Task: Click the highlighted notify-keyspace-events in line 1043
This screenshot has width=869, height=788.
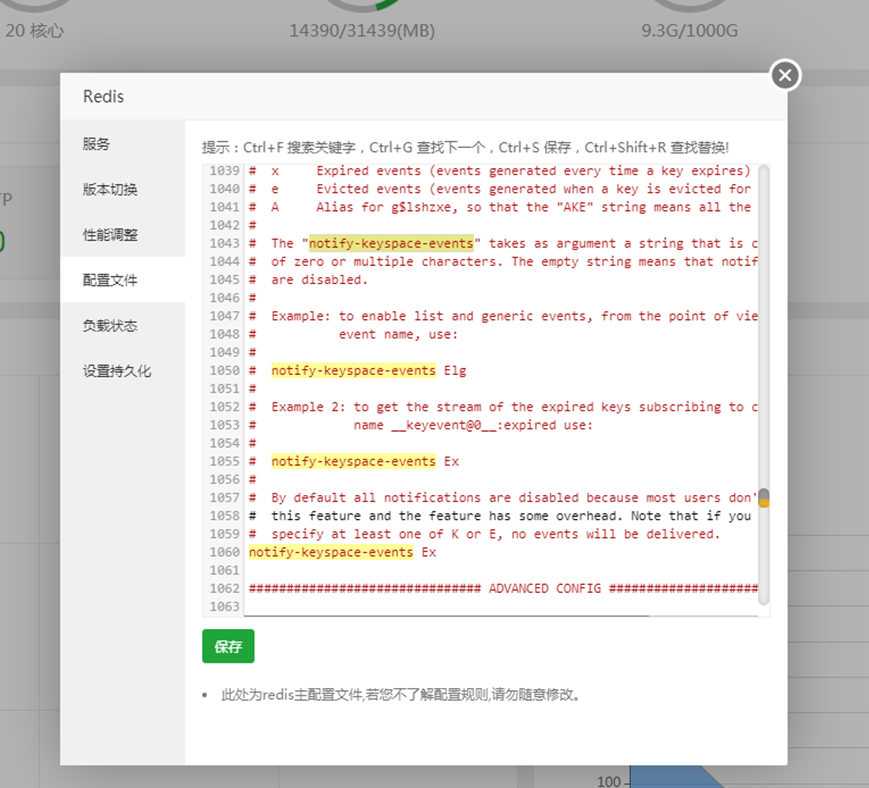Action: pos(390,243)
